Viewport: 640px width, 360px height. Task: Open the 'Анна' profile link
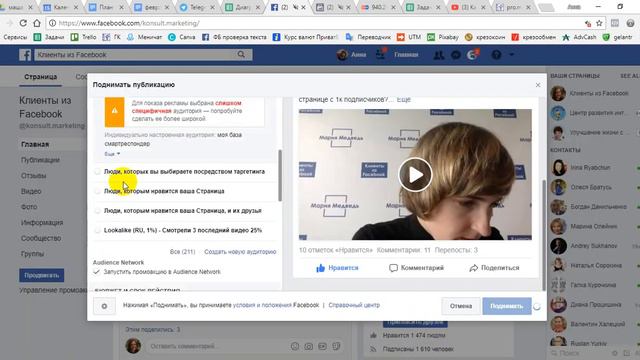[x=351, y=55]
